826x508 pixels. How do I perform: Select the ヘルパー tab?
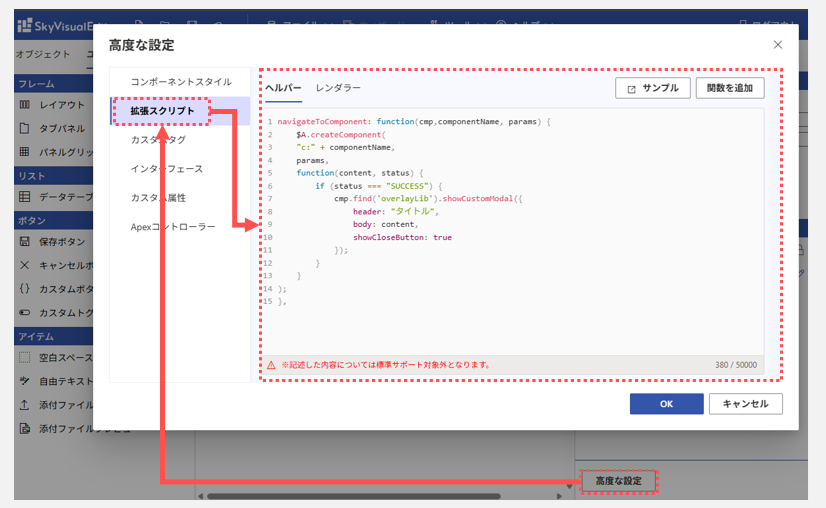click(283, 88)
